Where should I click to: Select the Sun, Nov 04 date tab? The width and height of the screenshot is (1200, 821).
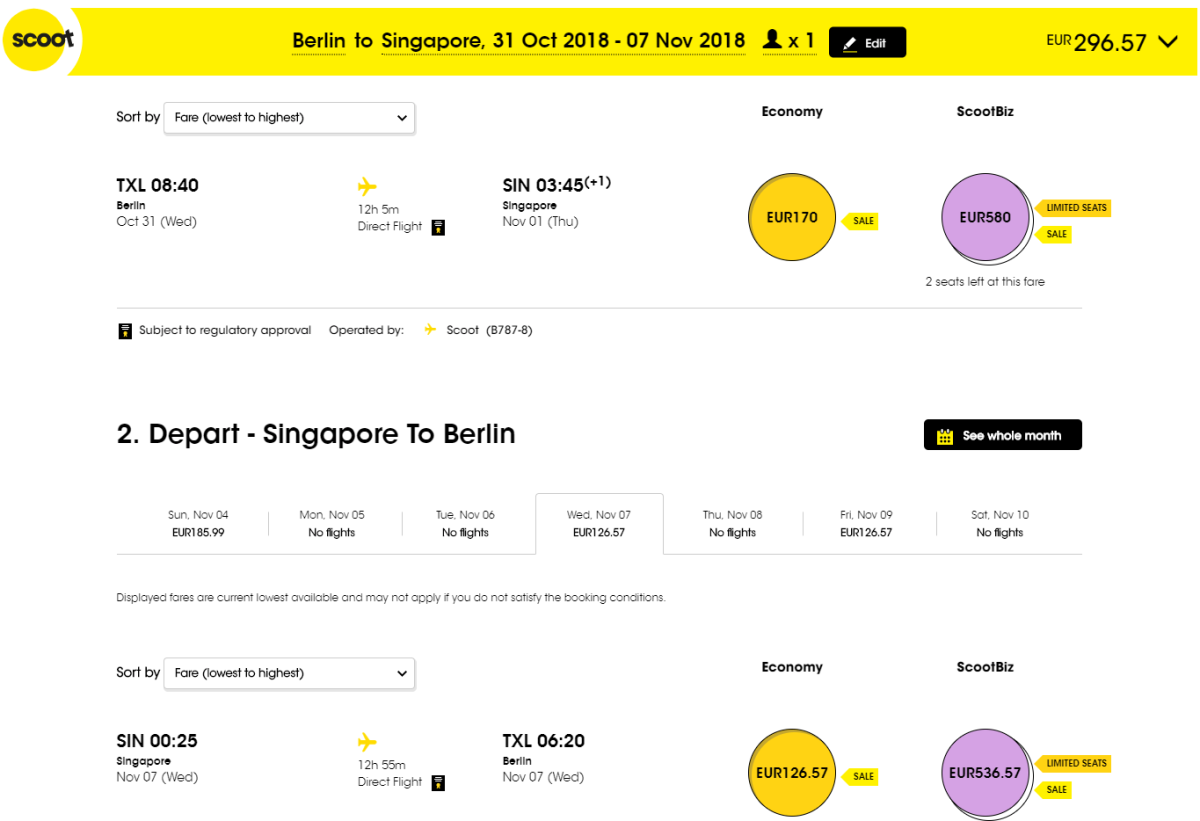[198, 524]
